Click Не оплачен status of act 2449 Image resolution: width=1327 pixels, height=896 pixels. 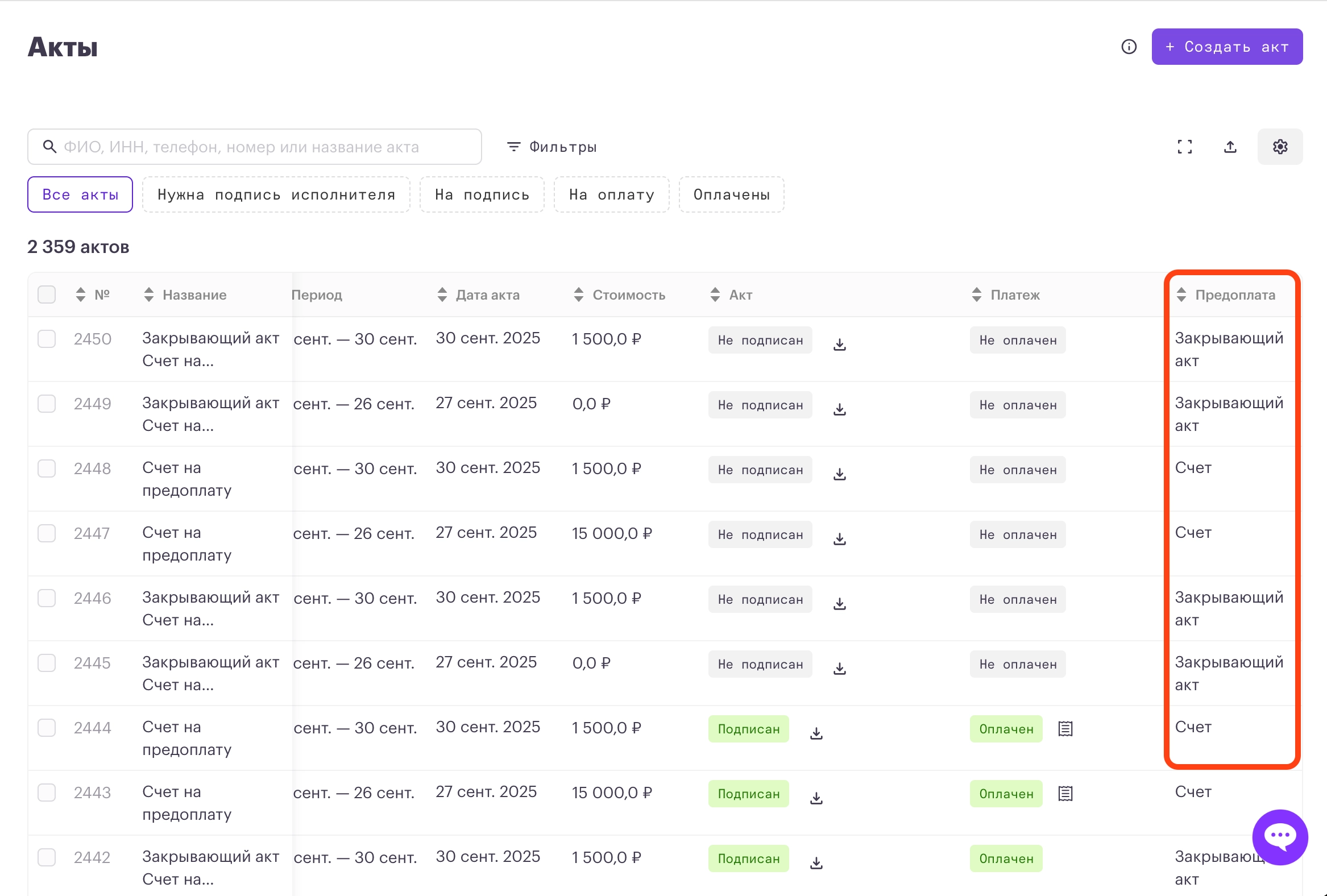click(1018, 405)
